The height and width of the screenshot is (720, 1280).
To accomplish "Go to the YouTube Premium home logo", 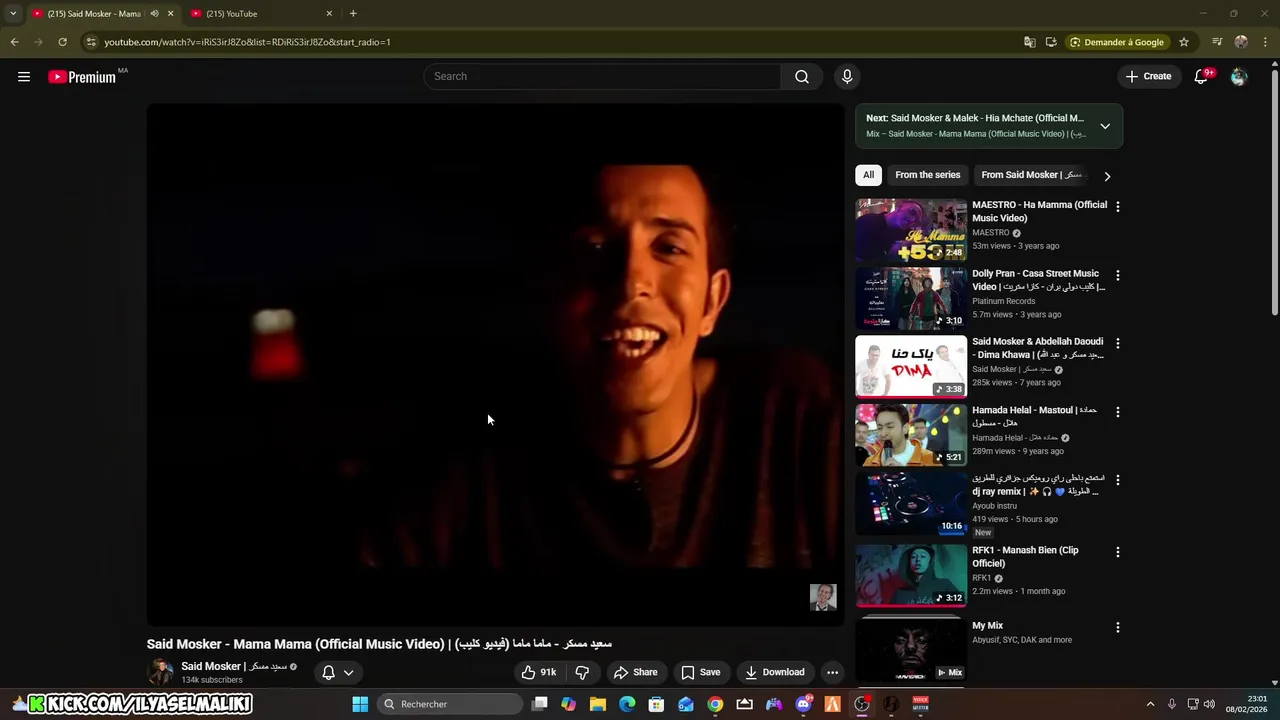I will [83, 77].
